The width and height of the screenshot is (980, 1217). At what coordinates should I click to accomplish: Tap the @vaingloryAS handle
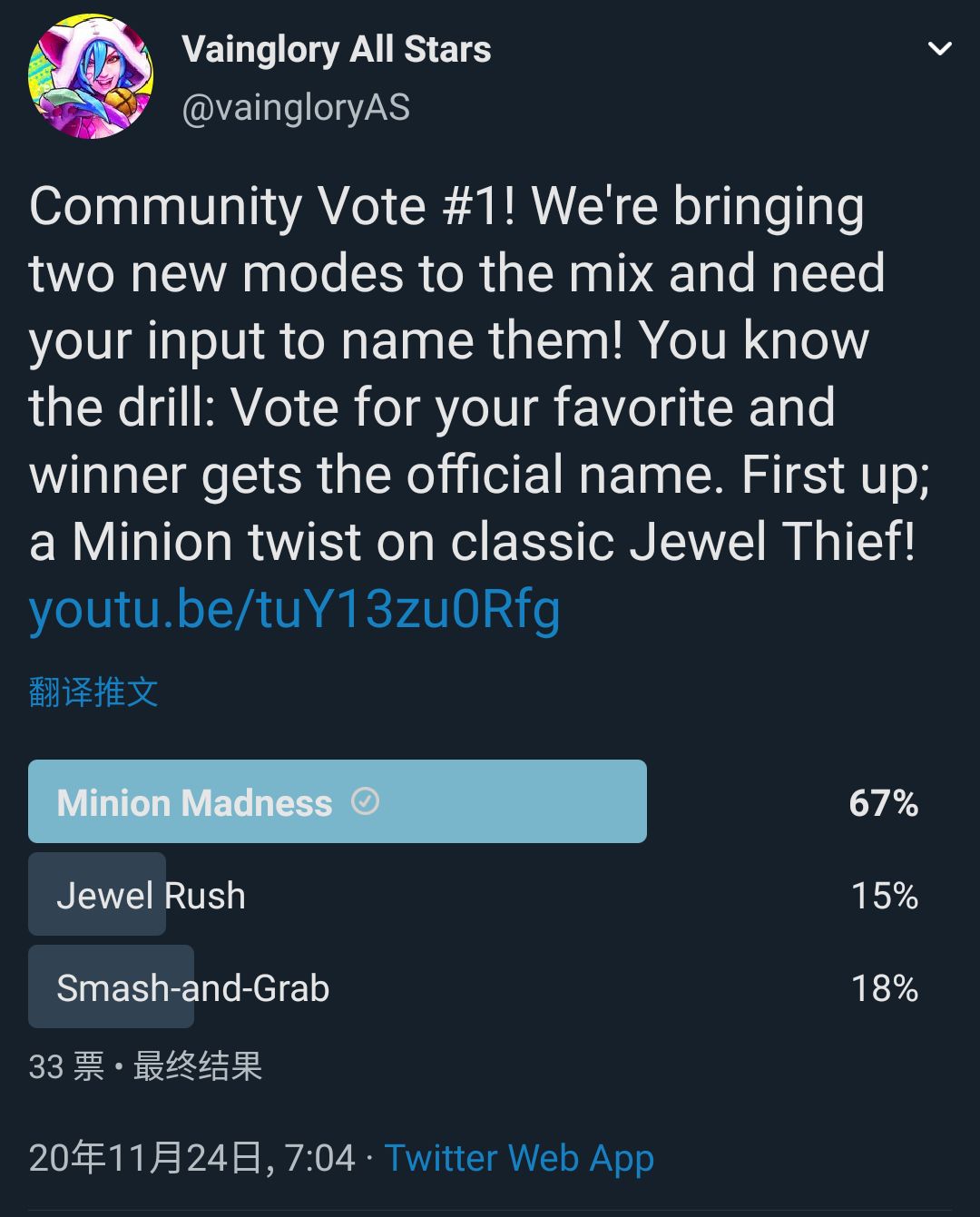tap(296, 108)
